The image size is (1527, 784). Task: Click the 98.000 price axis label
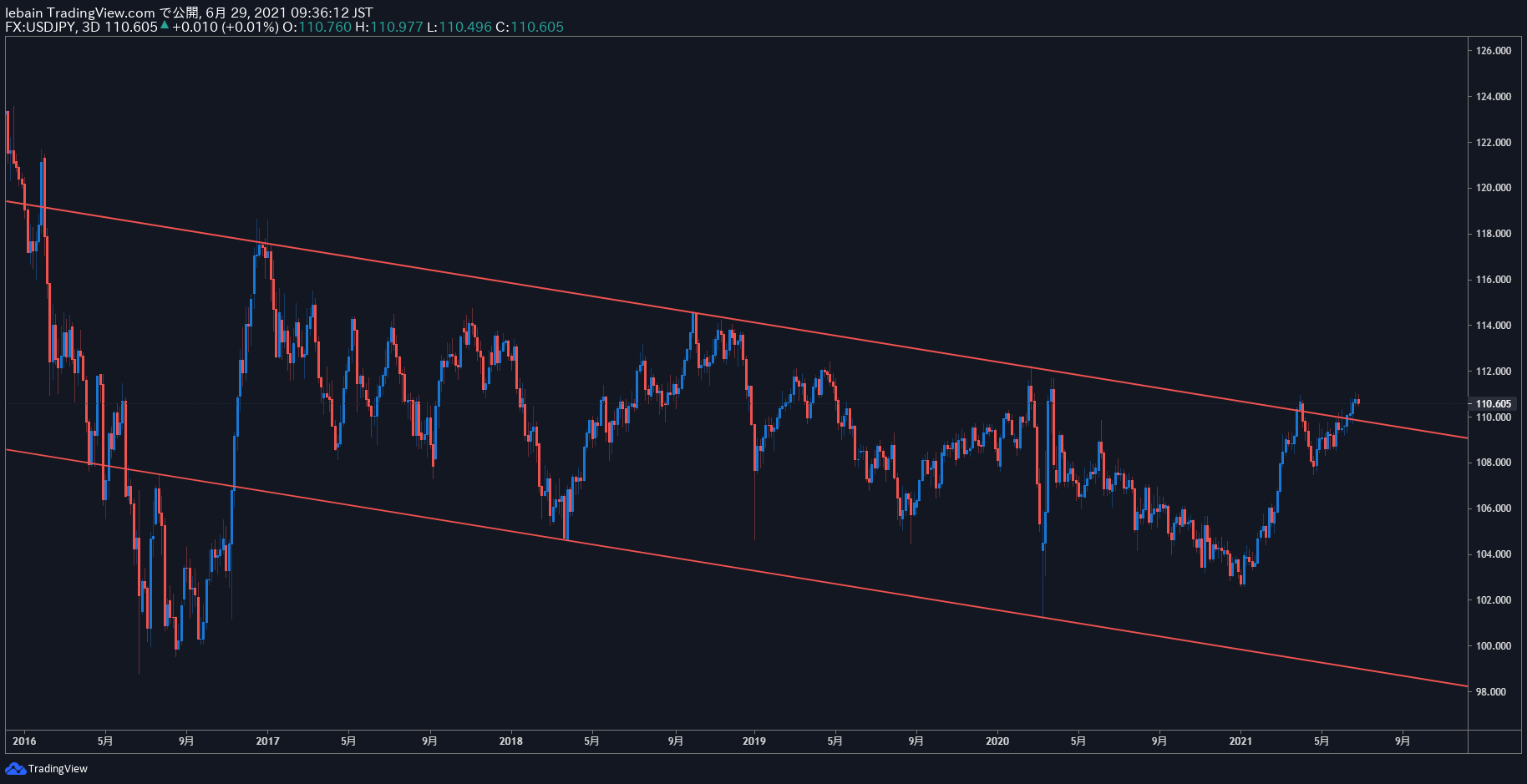[1493, 692]
